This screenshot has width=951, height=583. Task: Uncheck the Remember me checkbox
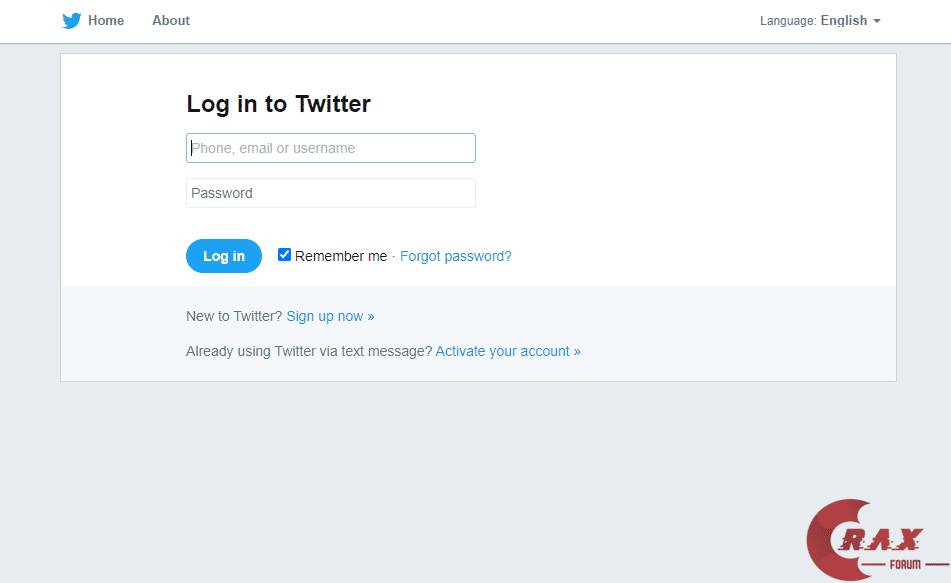click(284, 255)
